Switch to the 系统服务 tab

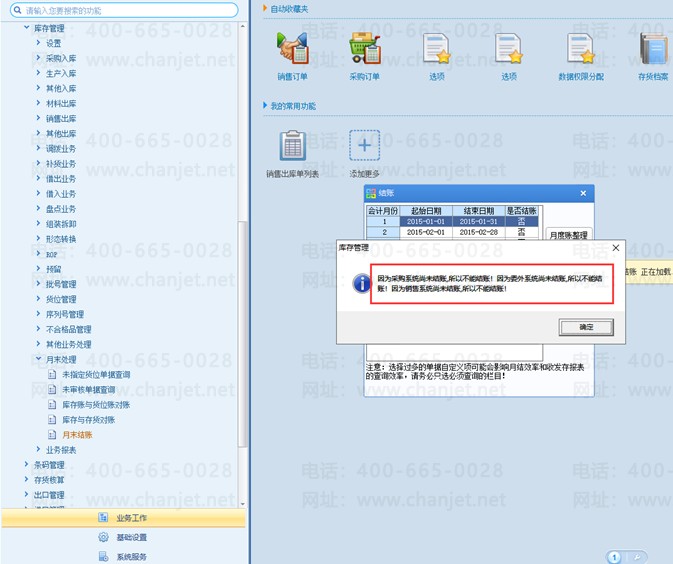124,556
